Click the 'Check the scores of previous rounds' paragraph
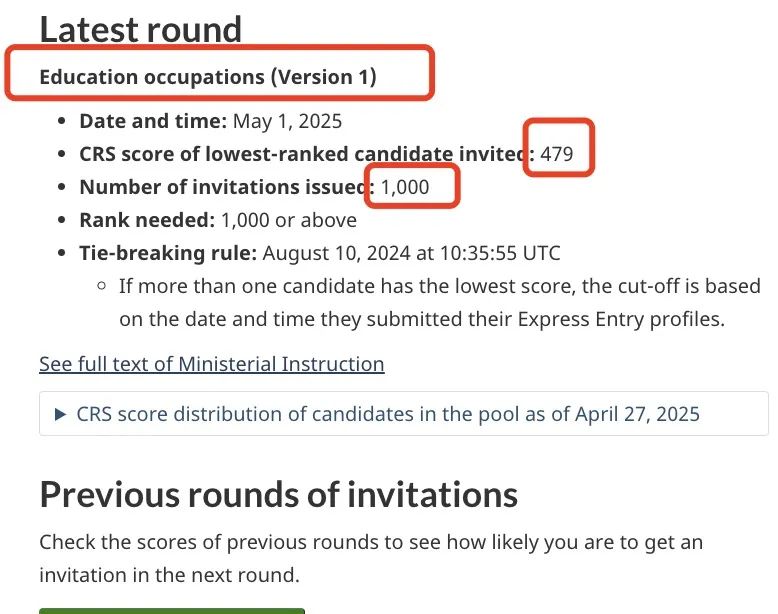Screen dimensions: 778x614 pyautogui.click(x=371, y=558)
